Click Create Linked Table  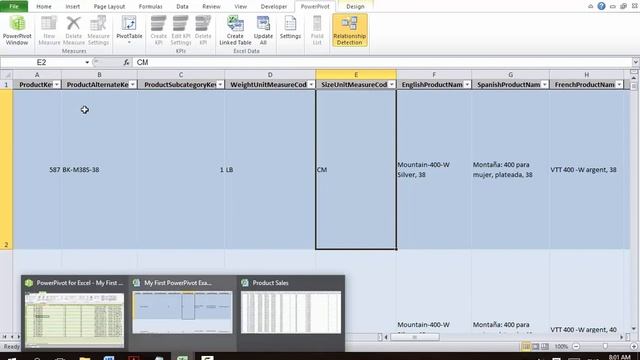tap(235, 30)
